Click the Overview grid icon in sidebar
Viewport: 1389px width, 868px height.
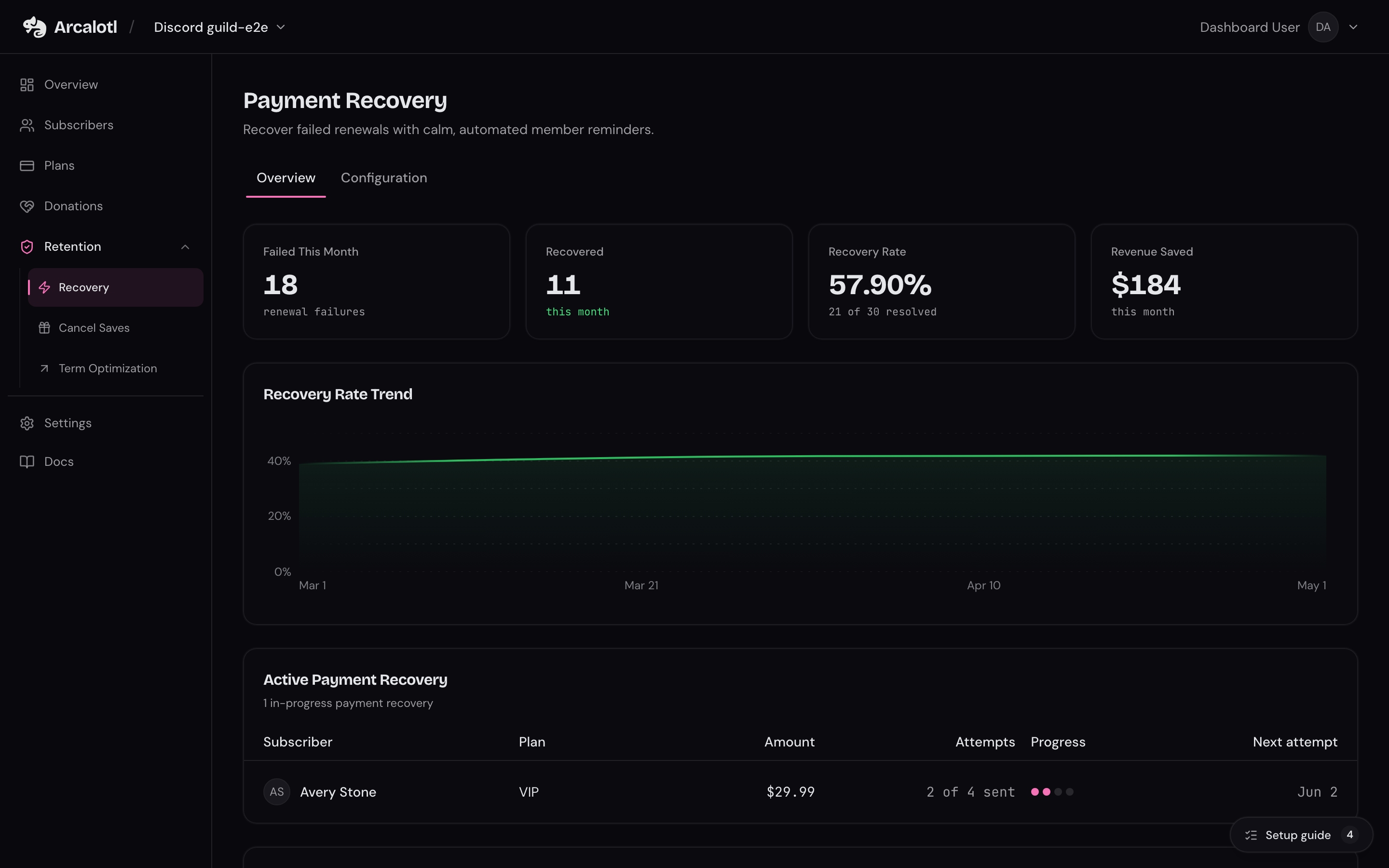click(27, 85)
